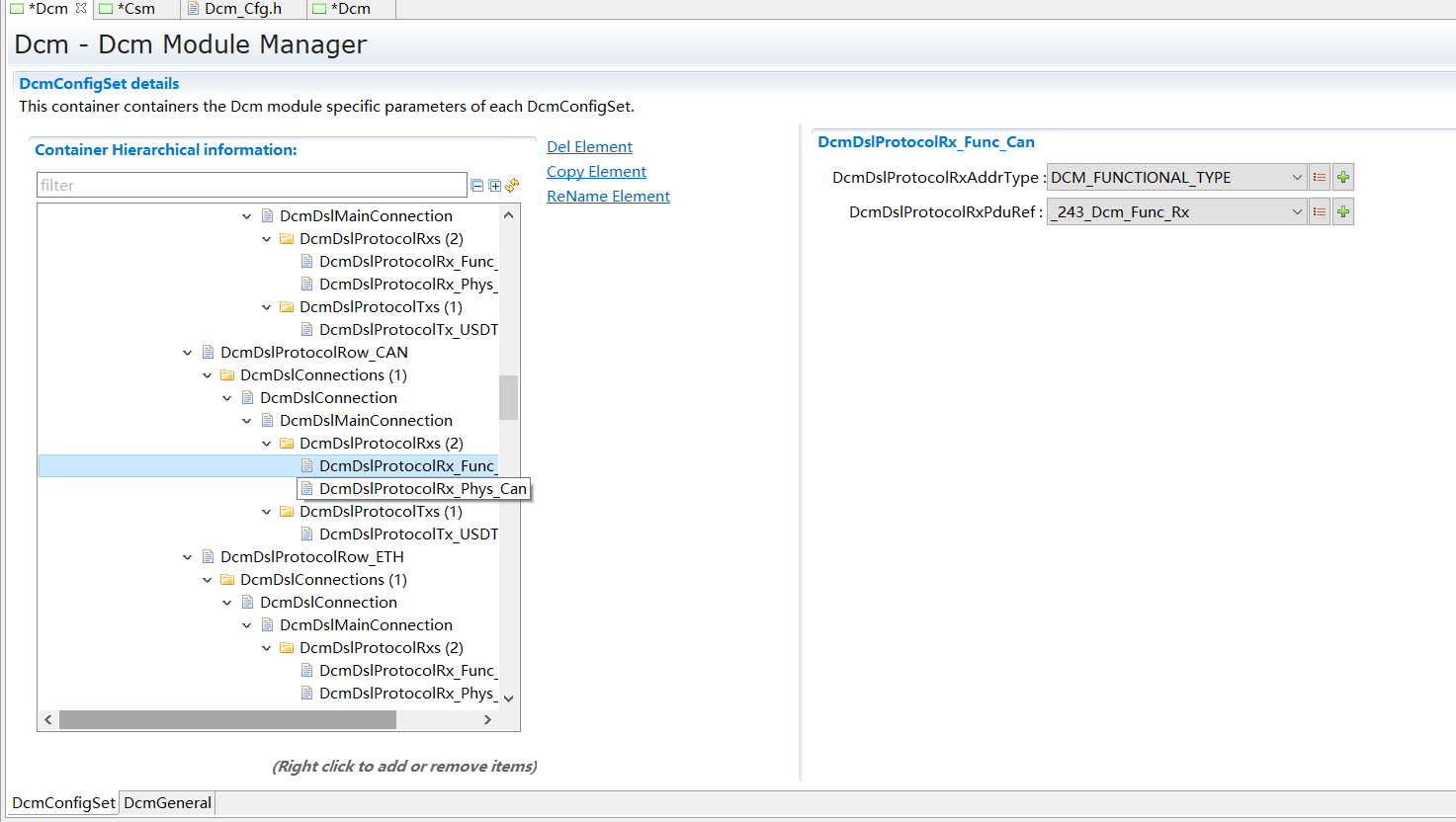This screenshot has width=1456, height=822.
Task: Click the tree's horizontal scrollbar right arrow
Action: 487,720
